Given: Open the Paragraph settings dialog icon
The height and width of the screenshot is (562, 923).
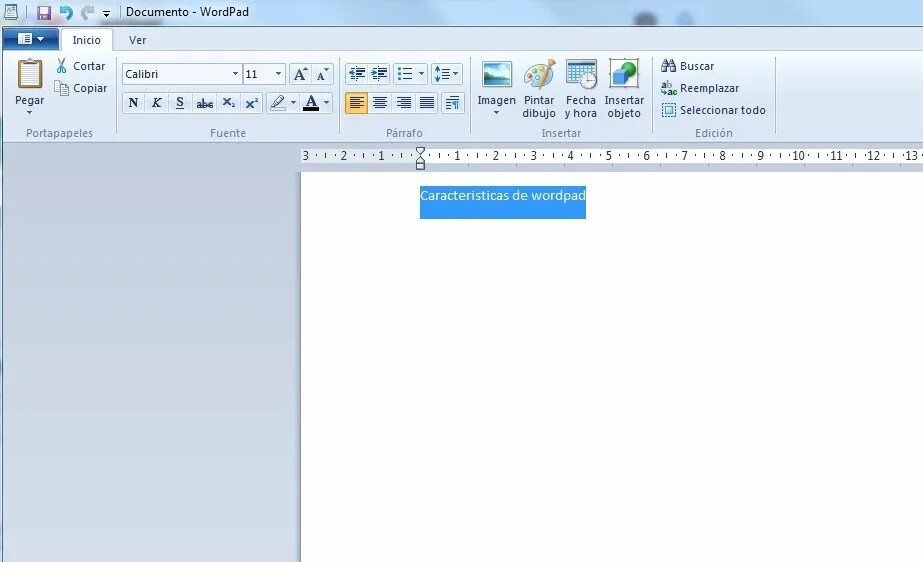Looking at the screenshot, I should click(x=452, y=103).
